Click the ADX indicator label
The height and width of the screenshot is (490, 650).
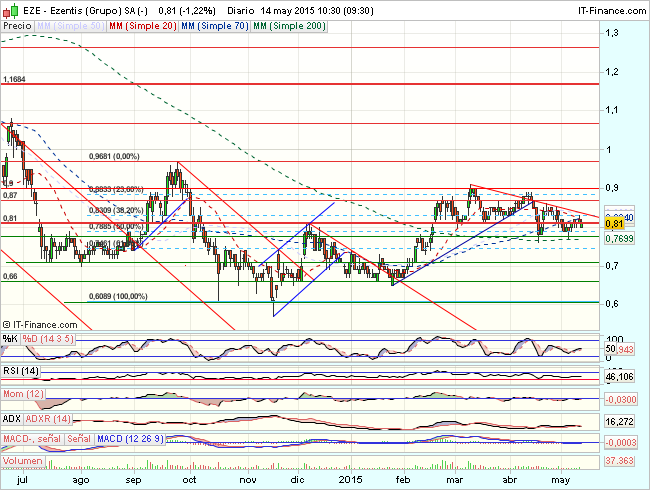(x=12, y=419)
